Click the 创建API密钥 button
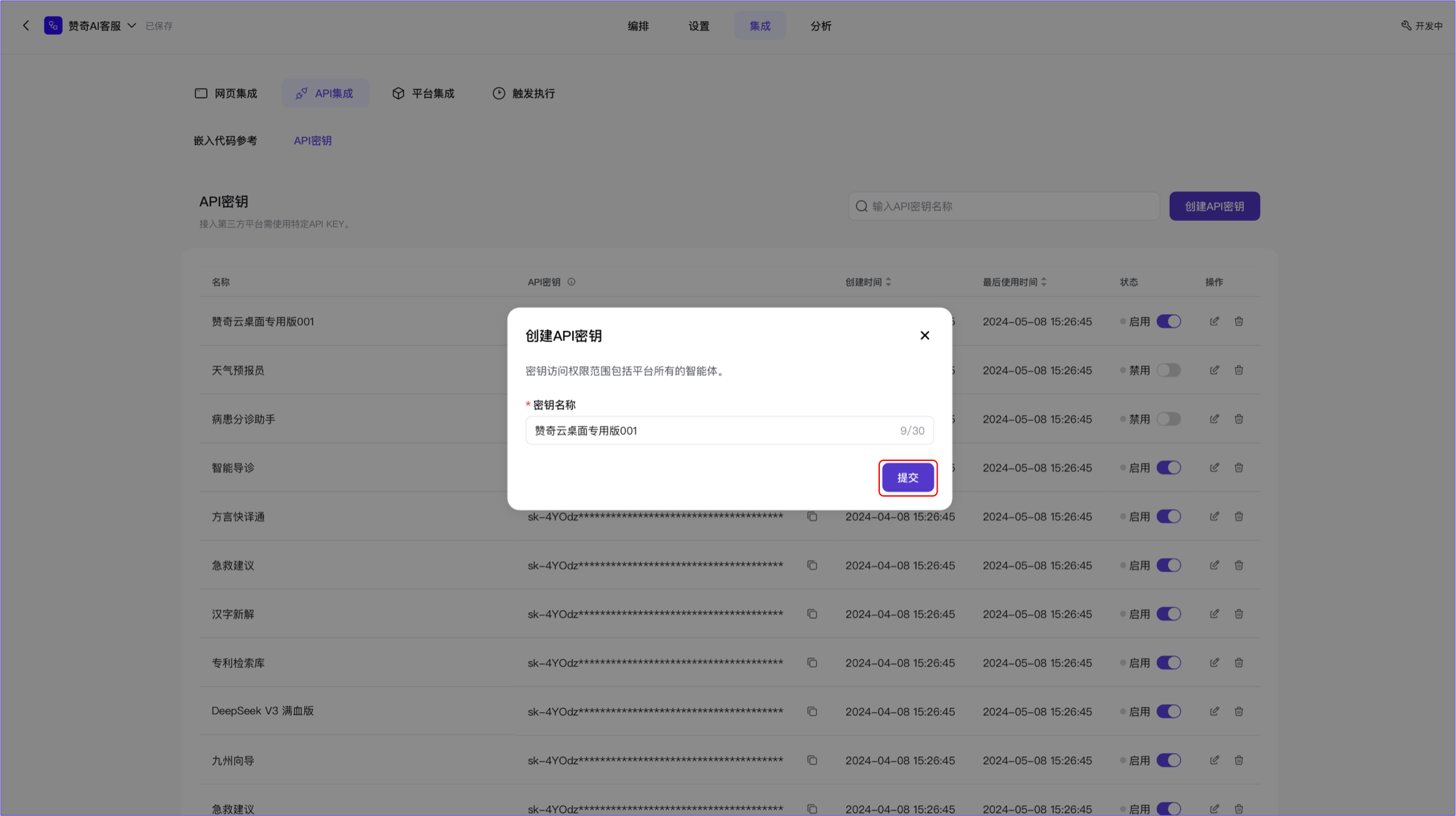The image size is (1456, 816). click(1214, 206)
